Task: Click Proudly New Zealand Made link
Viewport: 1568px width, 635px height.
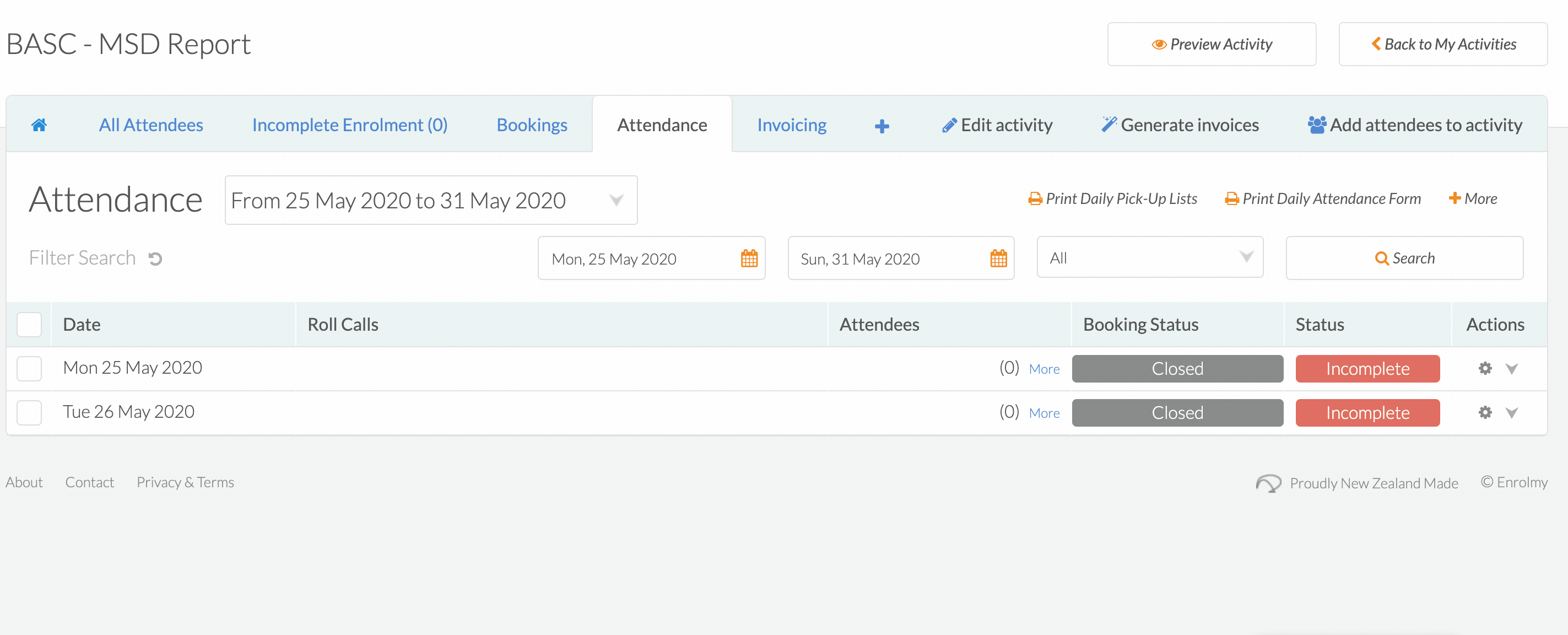Action: [x=1357, y=483]
